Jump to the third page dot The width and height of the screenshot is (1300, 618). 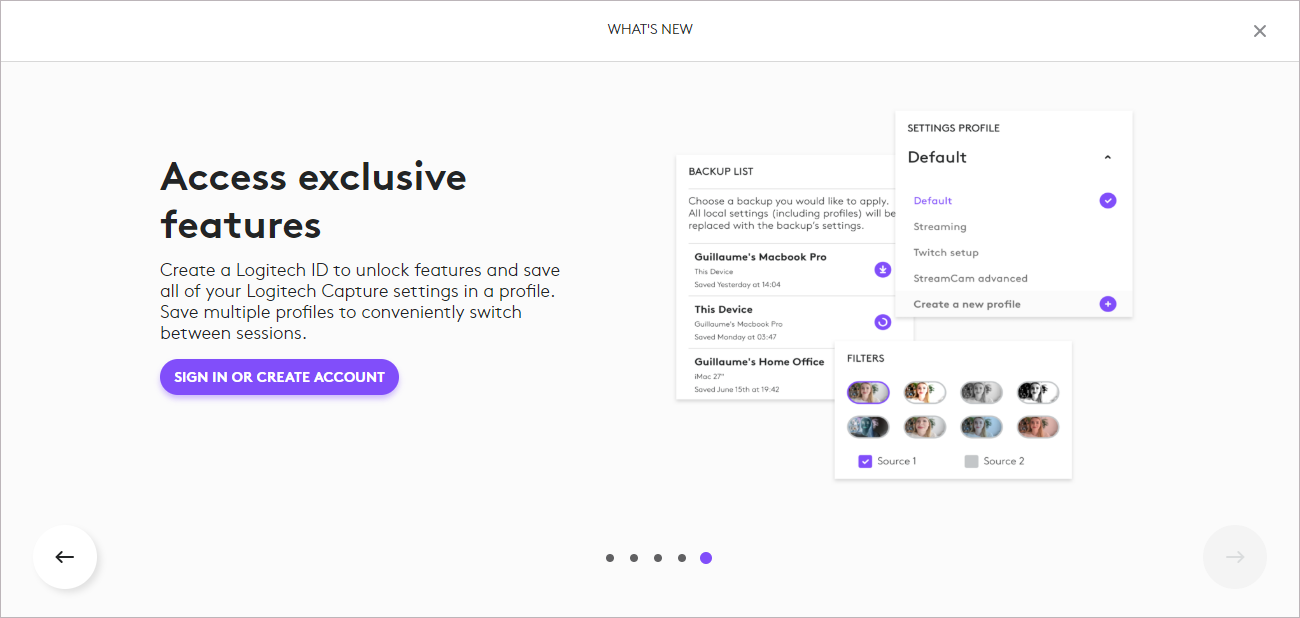pos(658,558)
